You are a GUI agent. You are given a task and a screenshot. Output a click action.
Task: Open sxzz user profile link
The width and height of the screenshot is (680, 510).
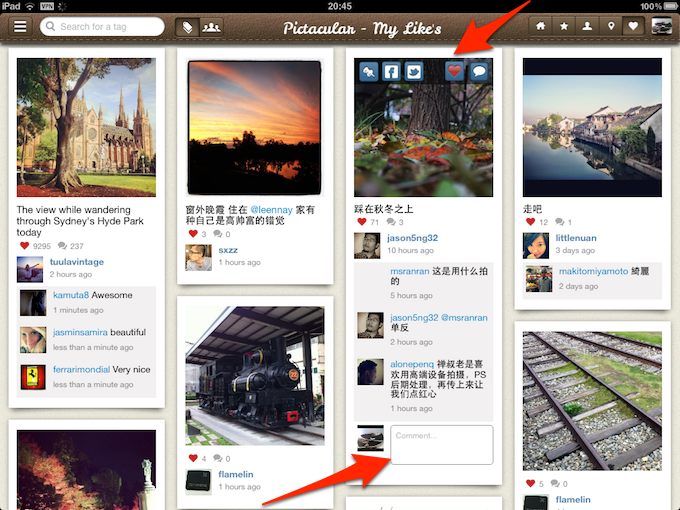click(x=228, y=250)
